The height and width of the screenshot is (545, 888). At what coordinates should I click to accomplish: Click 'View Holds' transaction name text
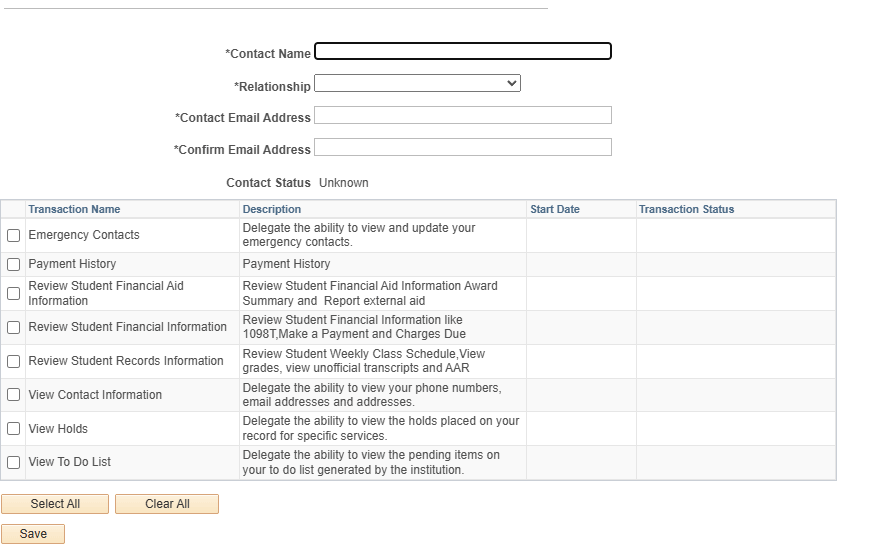click(58, 429)
